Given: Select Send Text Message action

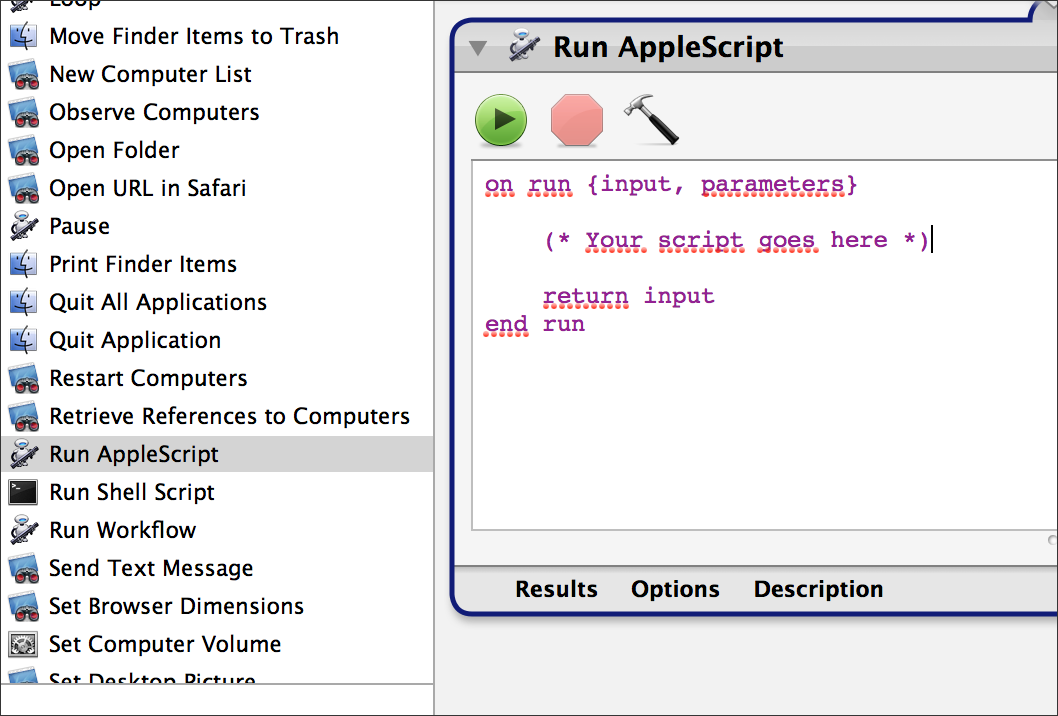Looking at the screenshot, I should pyautogui.click(x=217, y=568).
